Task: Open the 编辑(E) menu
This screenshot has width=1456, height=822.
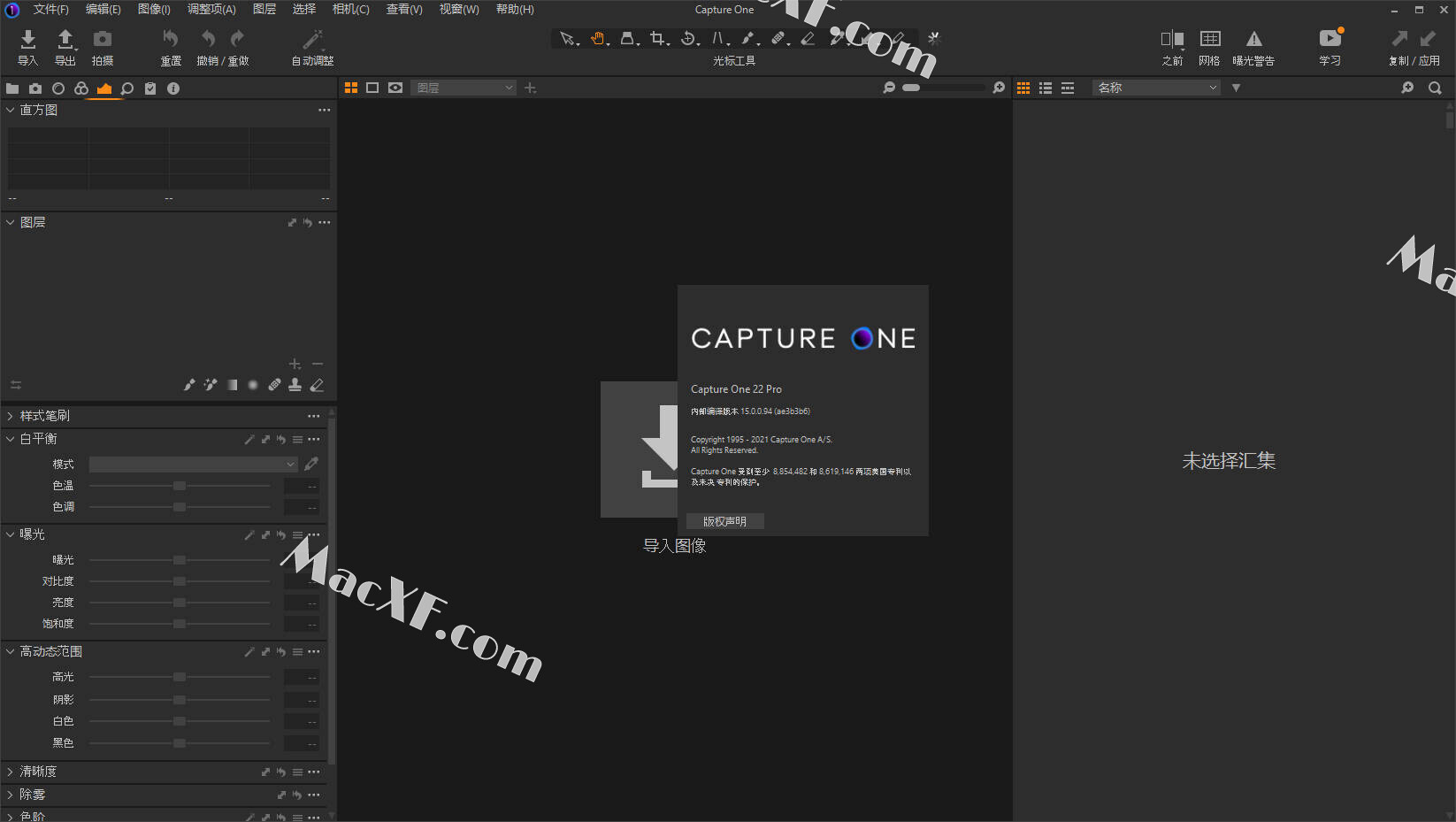Action: click(103, 9)
